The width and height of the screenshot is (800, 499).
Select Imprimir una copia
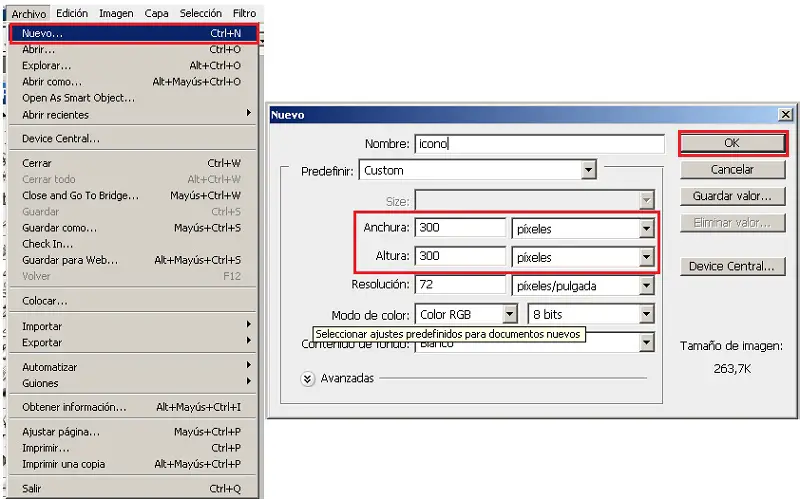(x=133, y=464)
